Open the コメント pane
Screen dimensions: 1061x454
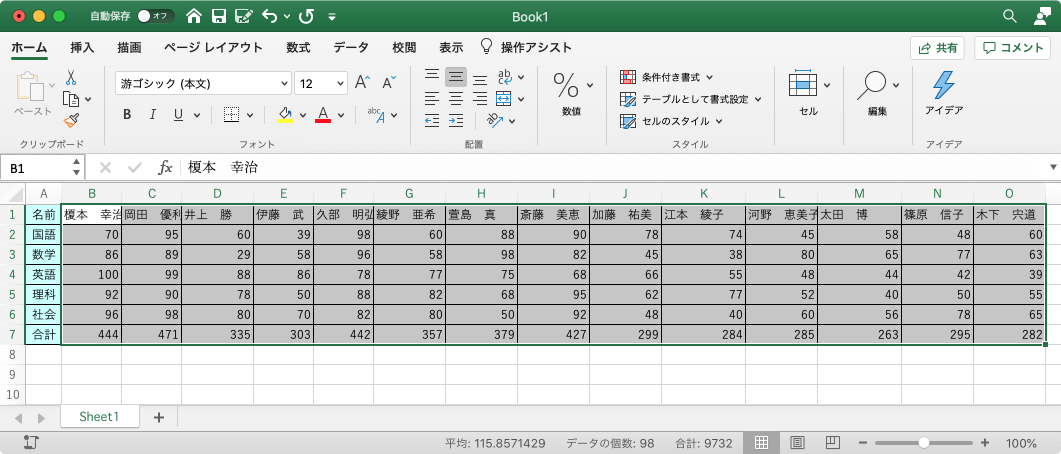tap(1013, 48)
